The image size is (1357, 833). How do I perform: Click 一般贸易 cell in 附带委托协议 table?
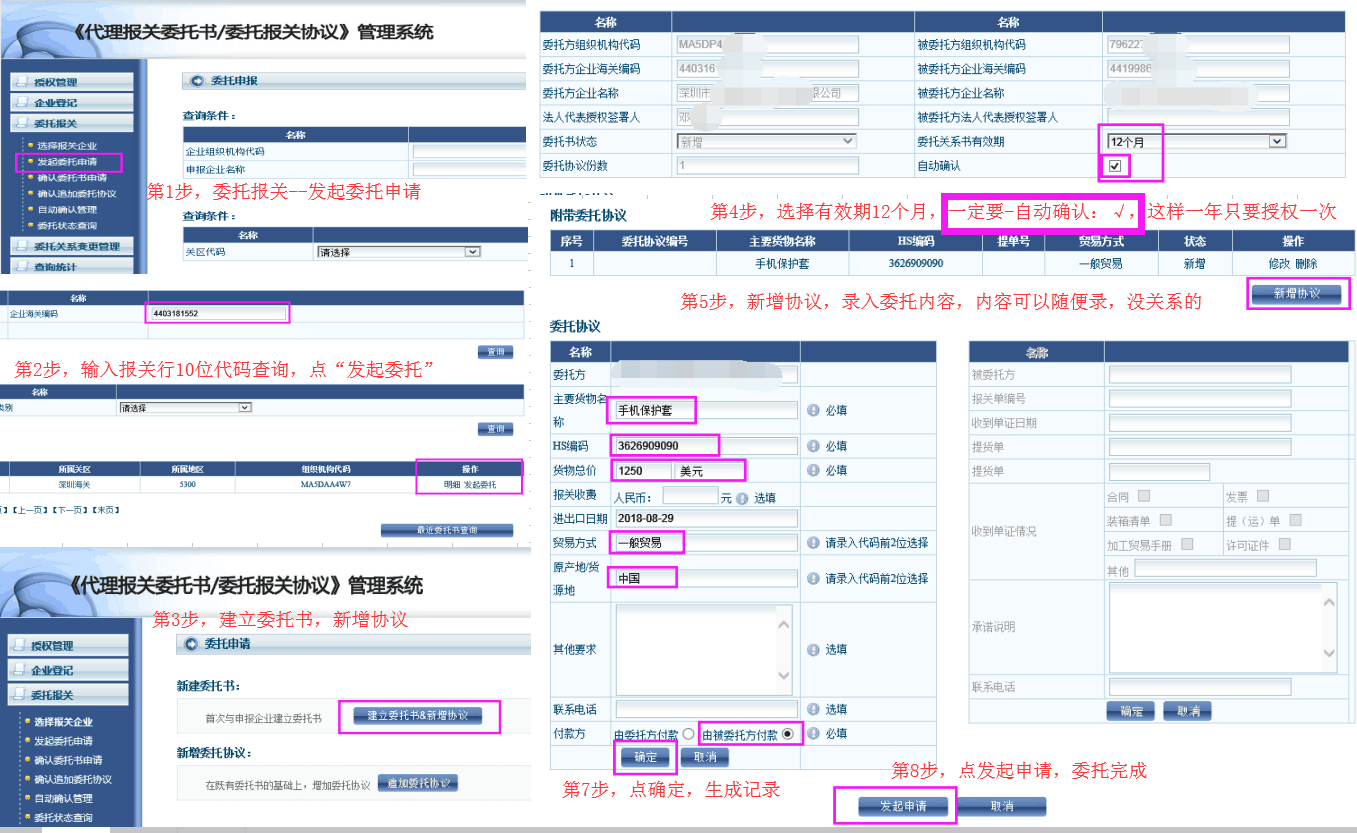click(x=1100, y=264)
